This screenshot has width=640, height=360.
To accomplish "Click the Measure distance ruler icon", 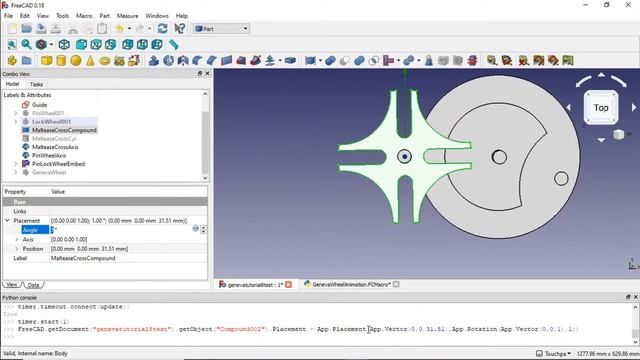I will point(174,44).
